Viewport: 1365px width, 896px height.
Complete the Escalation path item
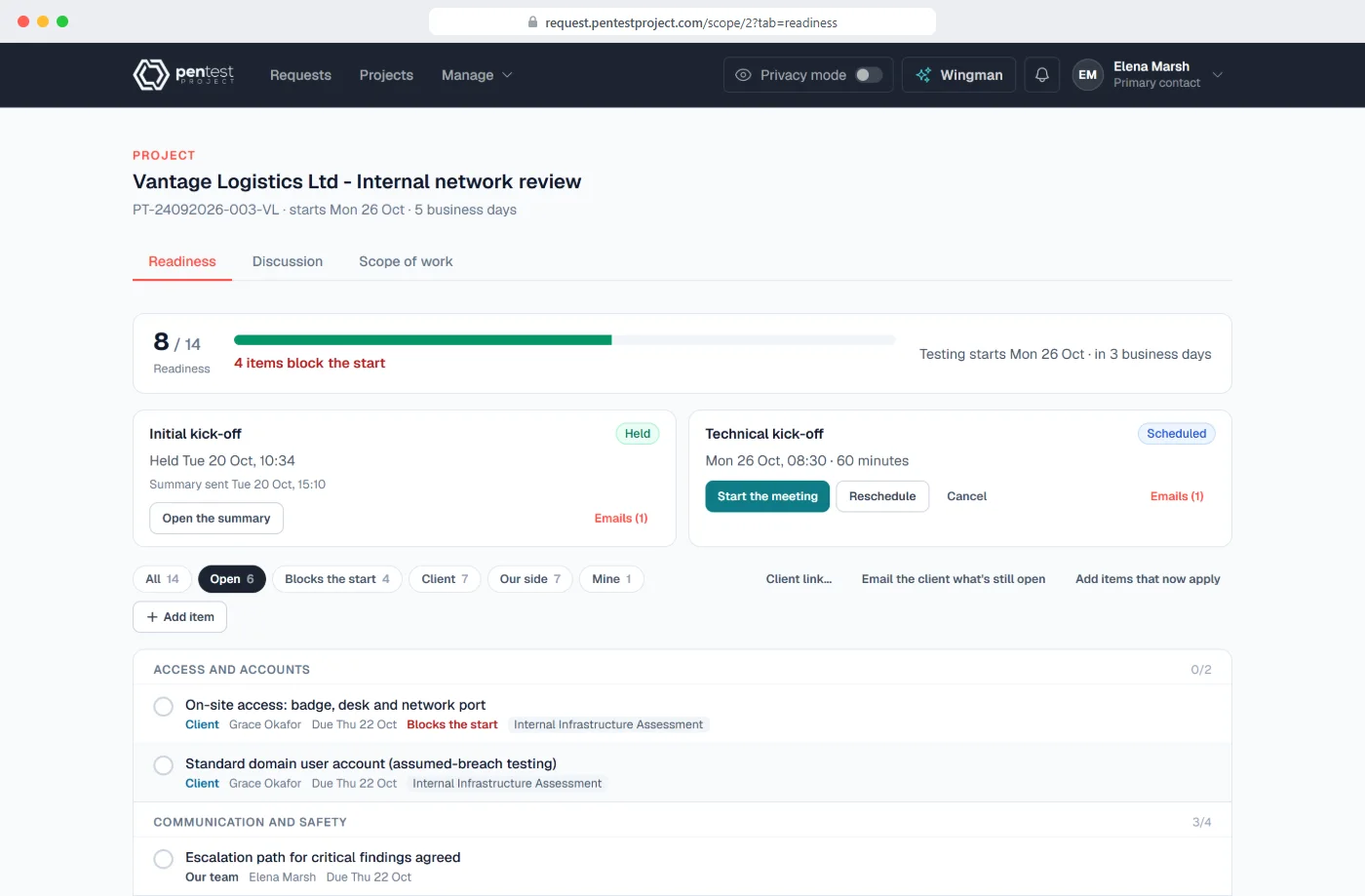click(x=164, y=859)
